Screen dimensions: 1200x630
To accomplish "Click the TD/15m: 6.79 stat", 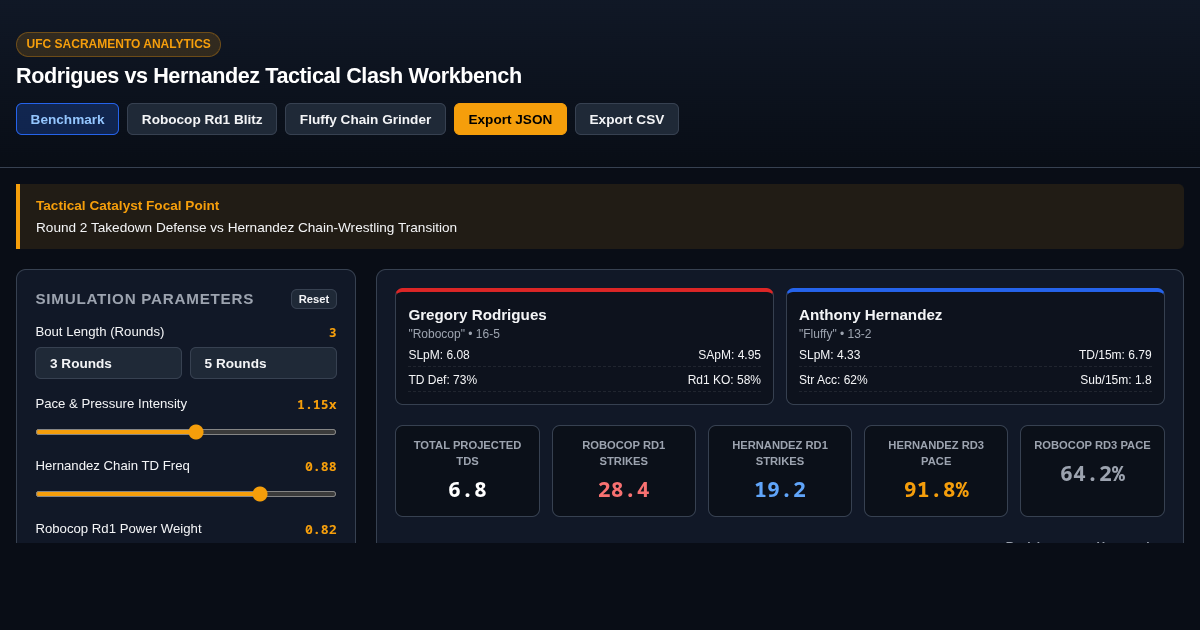I will coord(1115,355).
